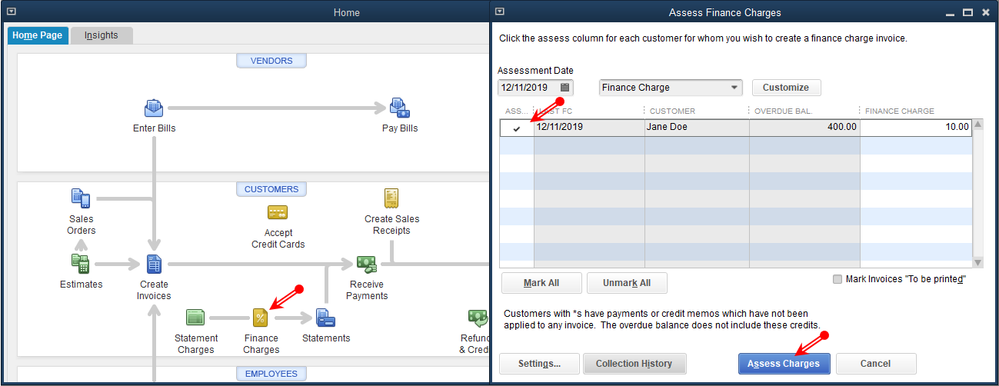The width and height of the screenshot is (999, 386).
Task: Switch to the Insights tab
Action: coord(101,35)
